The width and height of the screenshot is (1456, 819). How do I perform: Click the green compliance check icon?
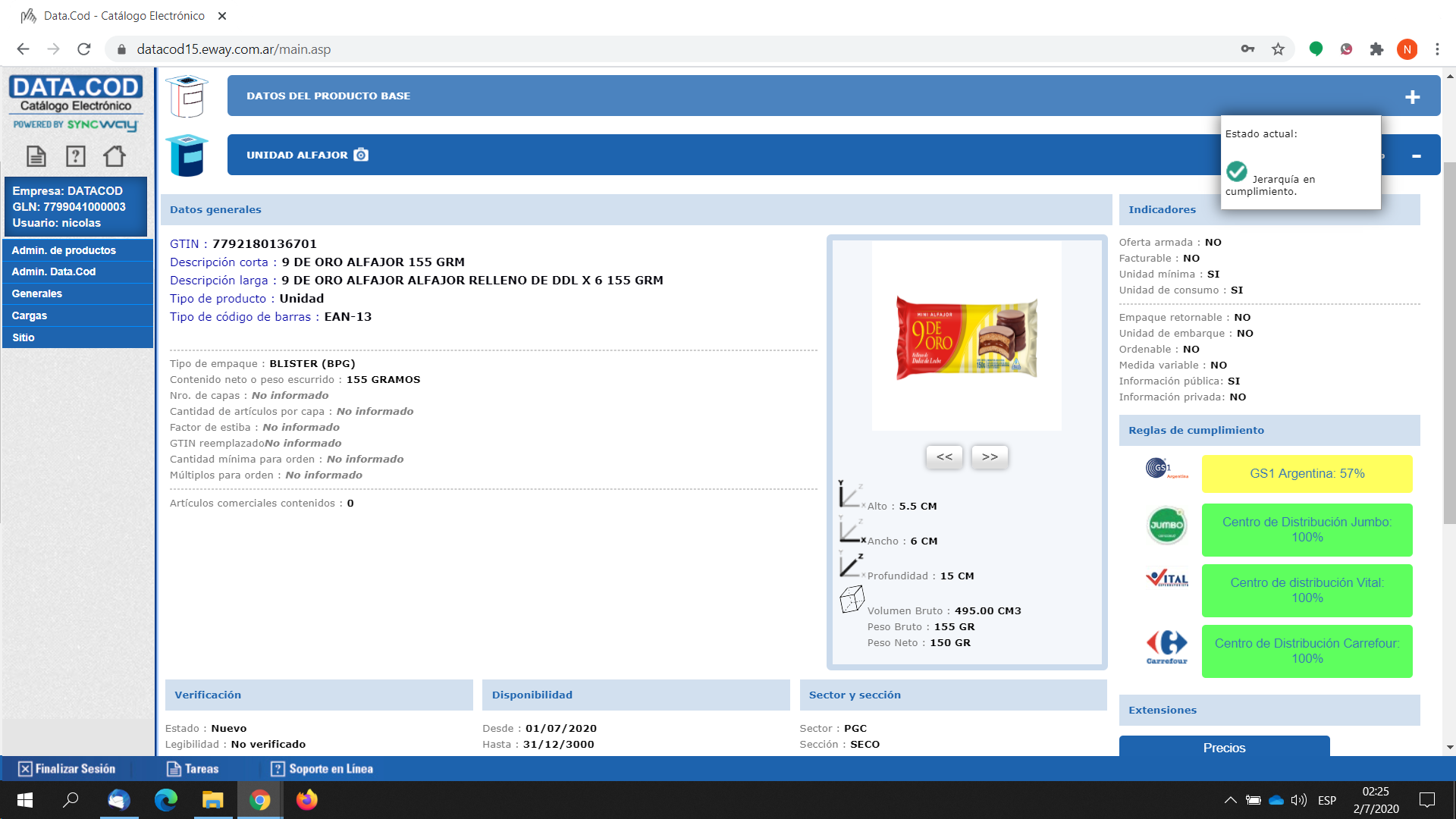tap(1237, 171)
